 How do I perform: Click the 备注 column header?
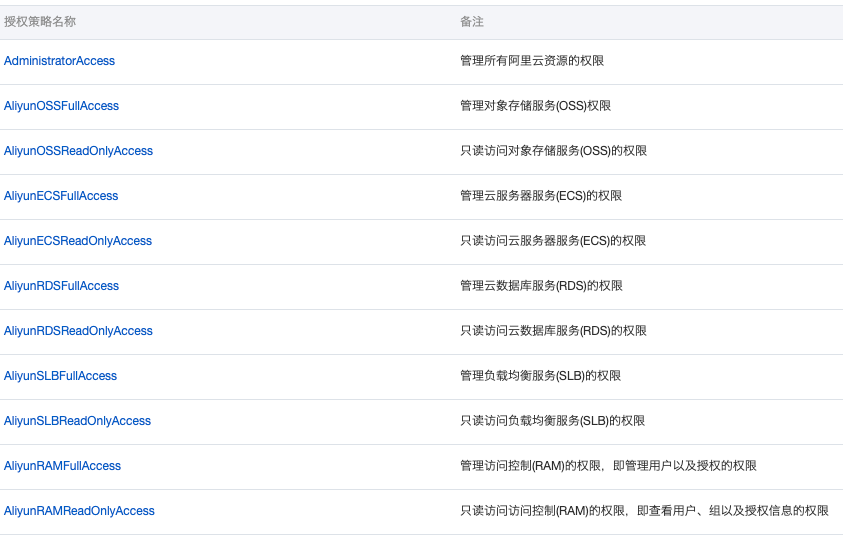tap(472, 21)
